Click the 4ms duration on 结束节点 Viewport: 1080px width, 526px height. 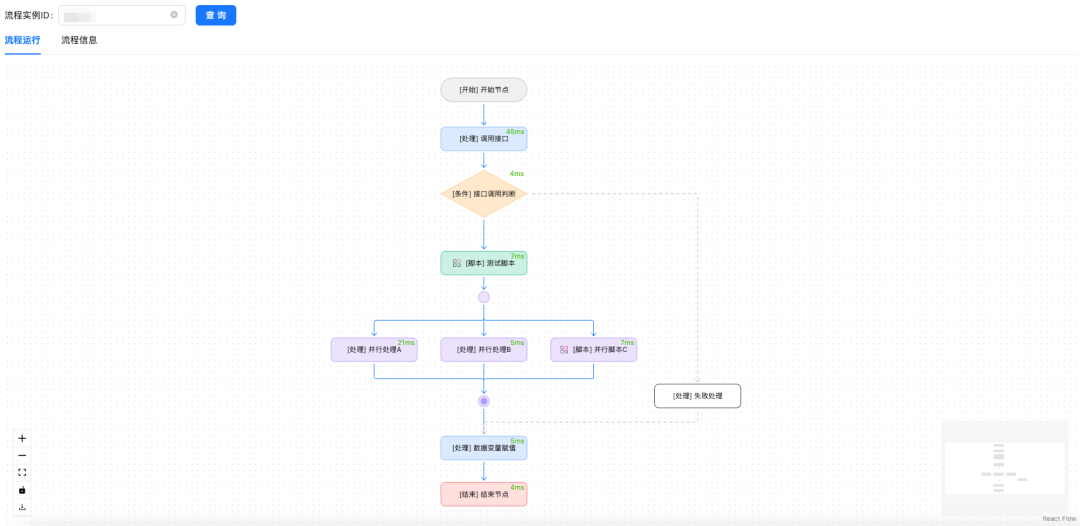pyautogui.click(x=517, y=487)
